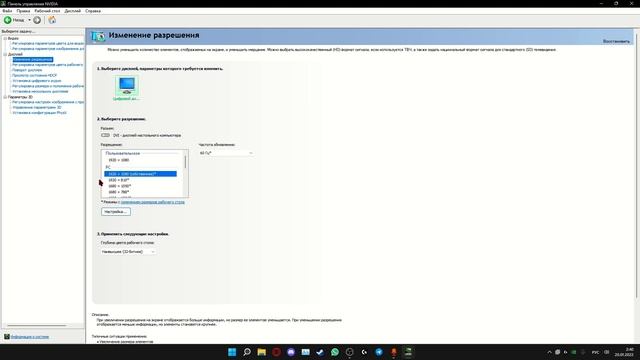
Task: Open the Правка menu
Action: pos(23,11)
